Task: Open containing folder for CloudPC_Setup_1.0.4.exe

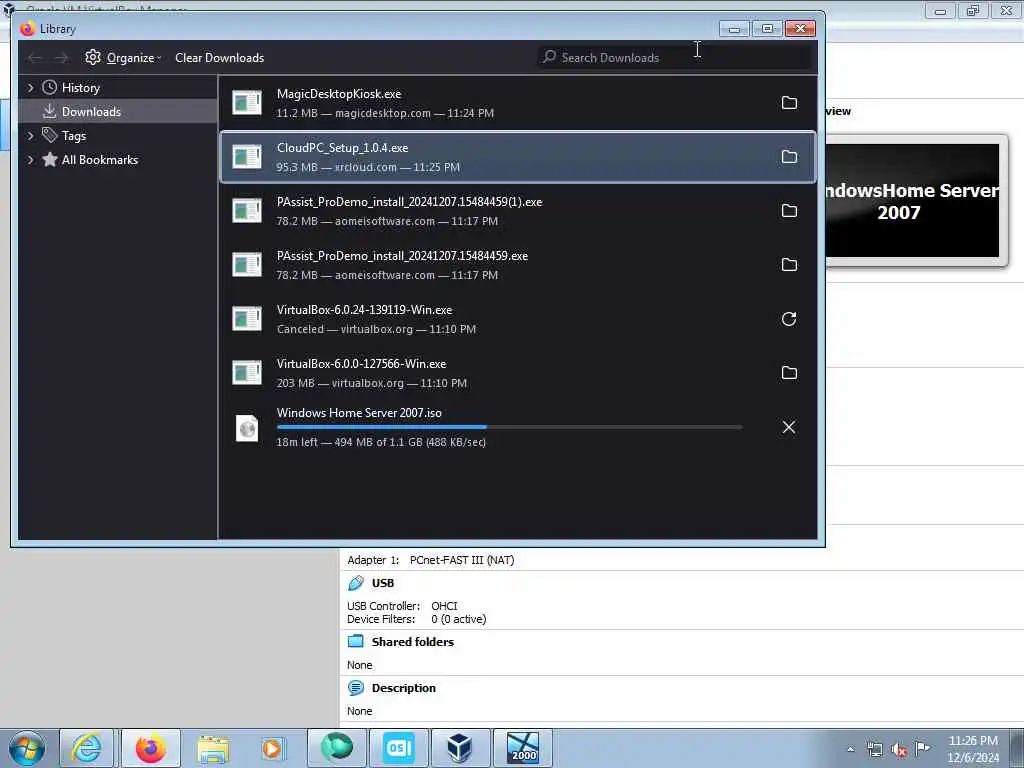Action: pos(789,157)
